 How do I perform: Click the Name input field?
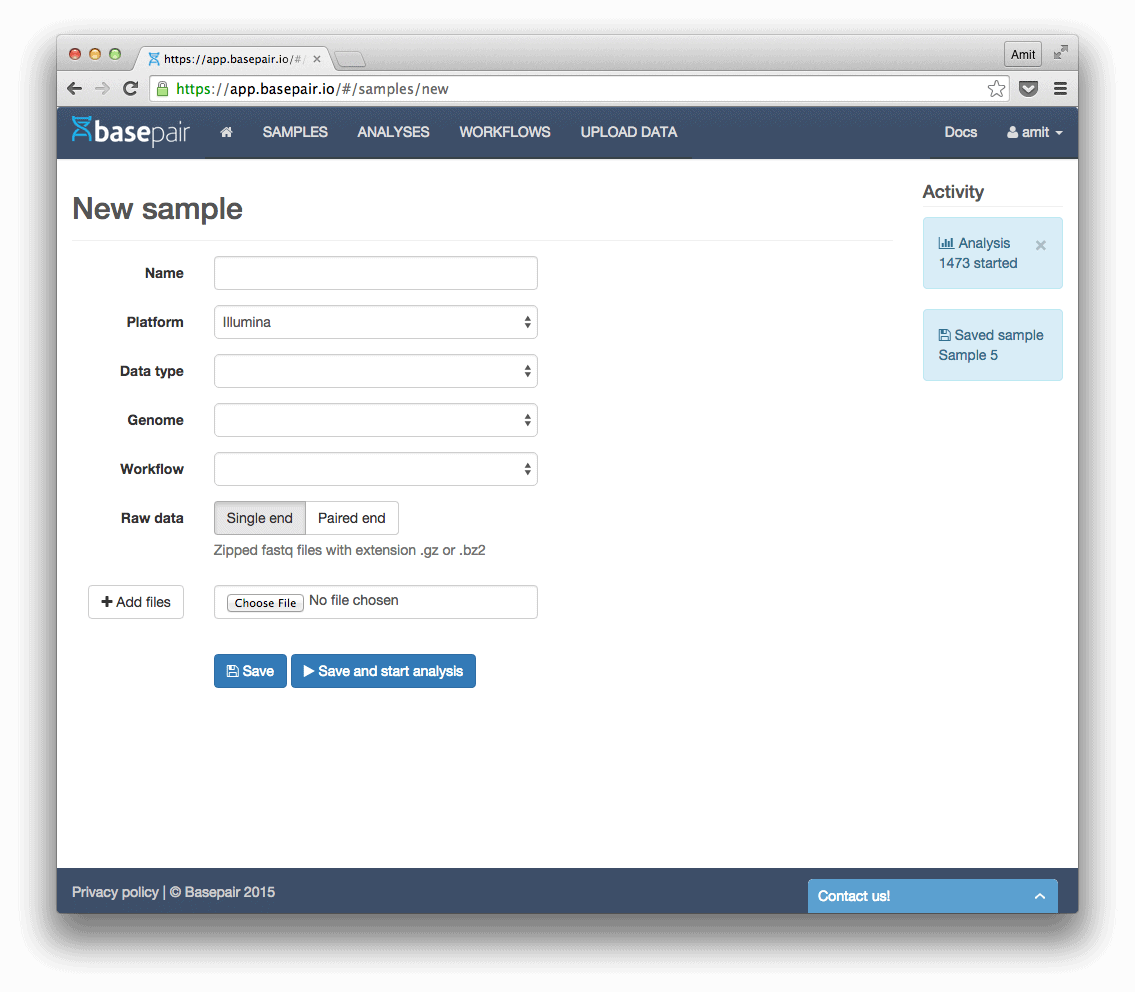coord(375,273)
